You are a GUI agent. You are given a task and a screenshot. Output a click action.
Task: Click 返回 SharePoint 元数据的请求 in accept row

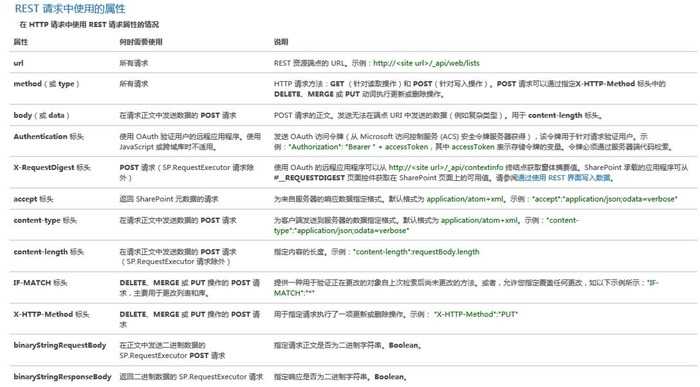pos(169,199)
